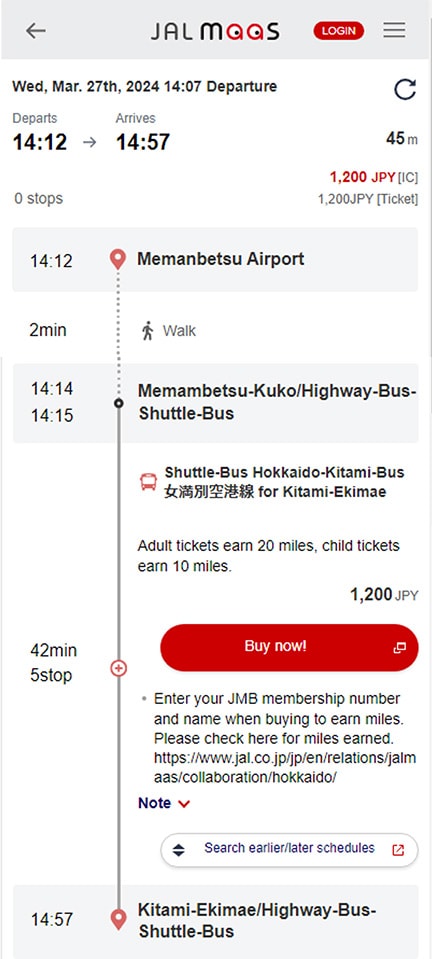Open the hamburger menu icon
Image resolution: width=432 pixels, height=959 pixels.
pyautogui.click(x=395, y=30)
